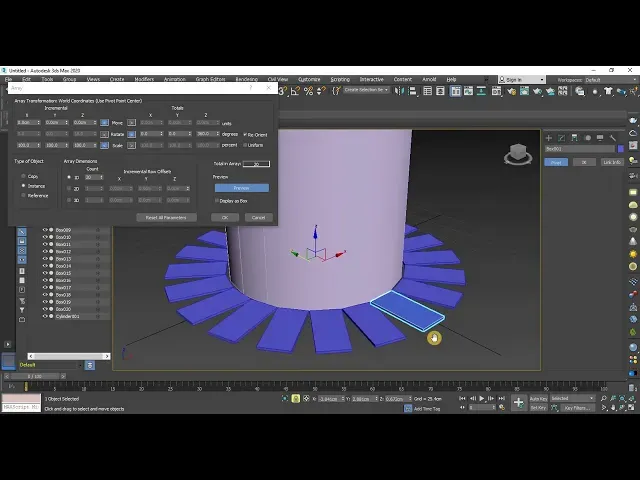Click the ViewCube in the viewport
640x480 pixels.
click(517, 154)
